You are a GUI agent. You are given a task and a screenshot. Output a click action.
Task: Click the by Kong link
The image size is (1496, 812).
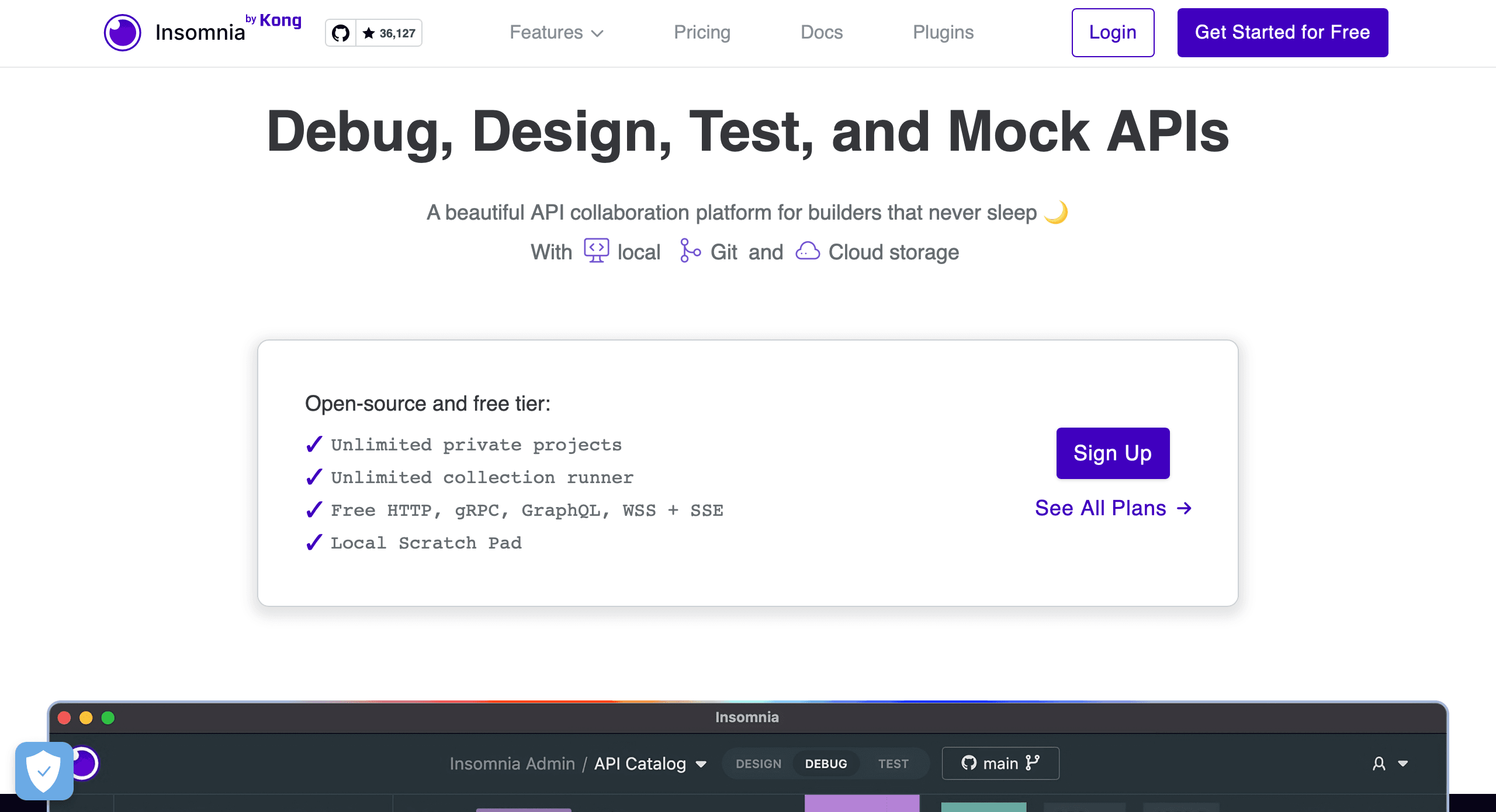click(x=273, y=20)
